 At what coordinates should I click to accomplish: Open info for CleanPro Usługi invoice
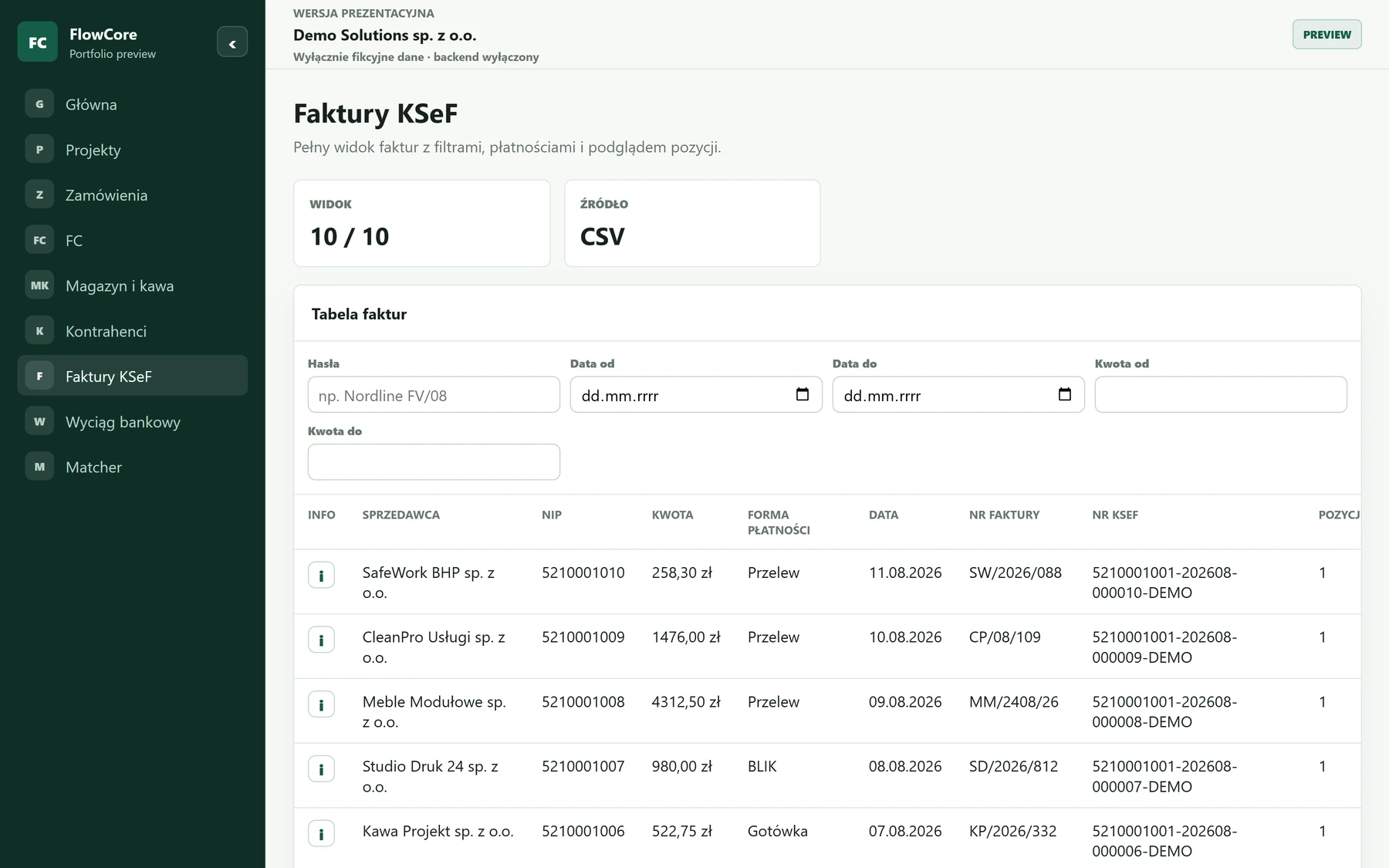click(321, 640)
